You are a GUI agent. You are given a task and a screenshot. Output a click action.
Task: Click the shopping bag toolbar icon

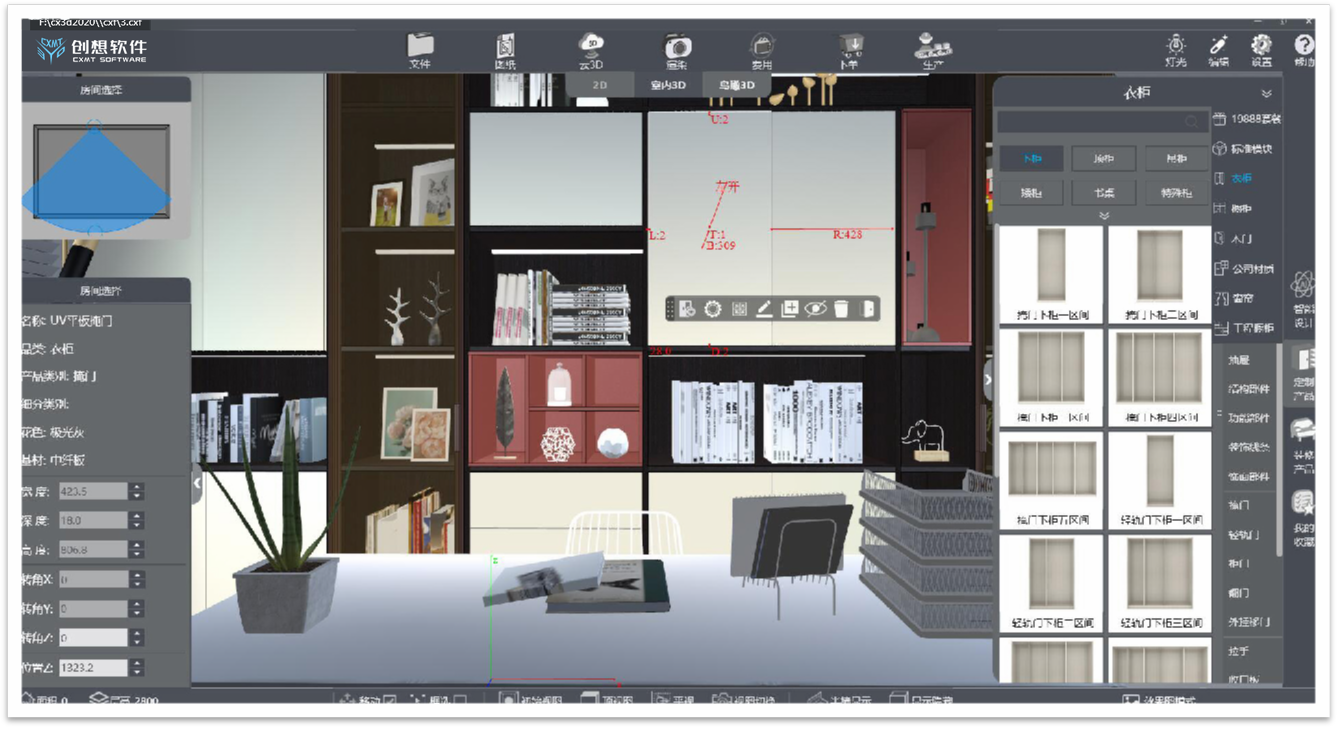(x=763, y=46)
